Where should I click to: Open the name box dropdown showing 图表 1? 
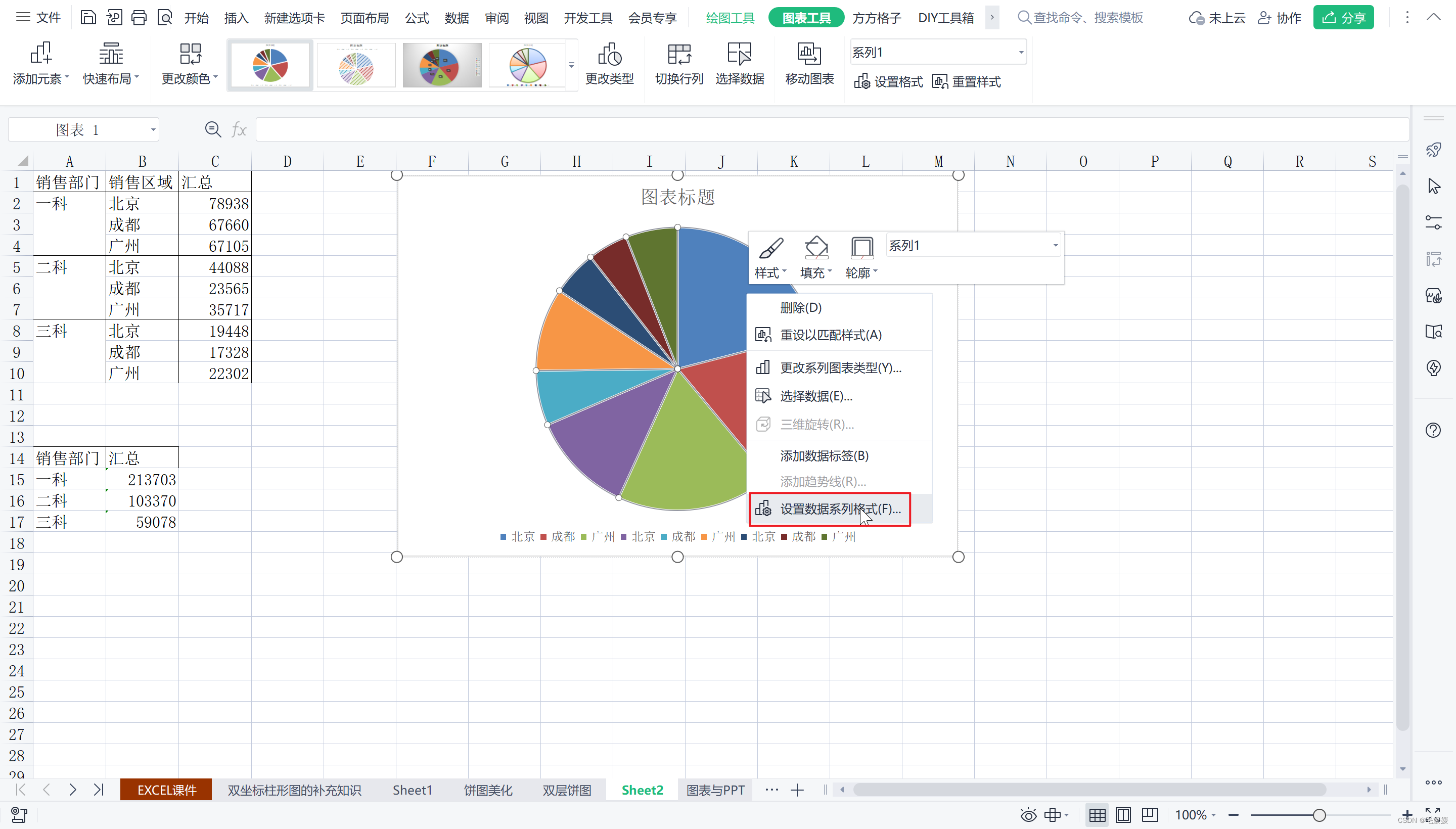[x=153, y=130]
